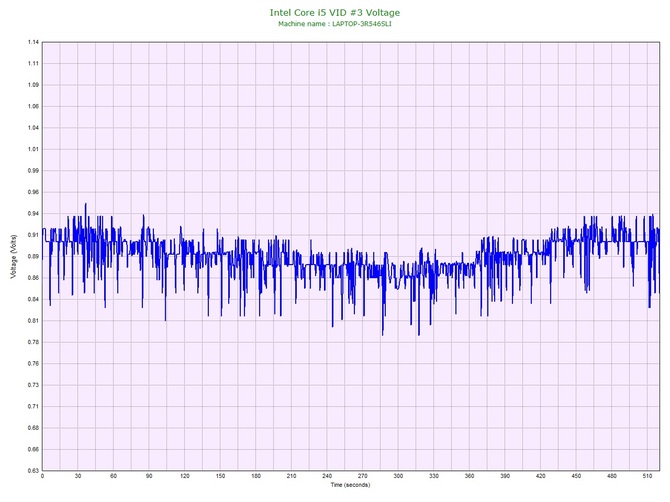Click the 360 tick on time axis

click(x=469, y=476)
